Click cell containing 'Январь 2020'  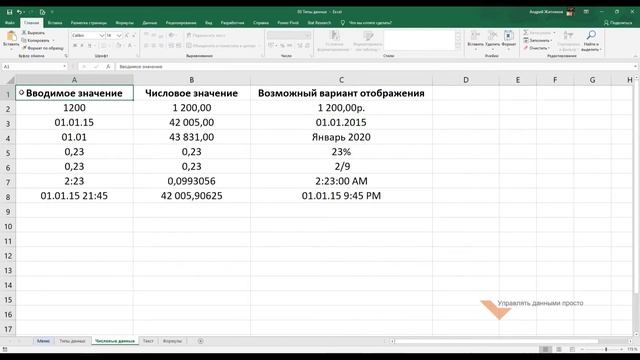click(341, 137)
